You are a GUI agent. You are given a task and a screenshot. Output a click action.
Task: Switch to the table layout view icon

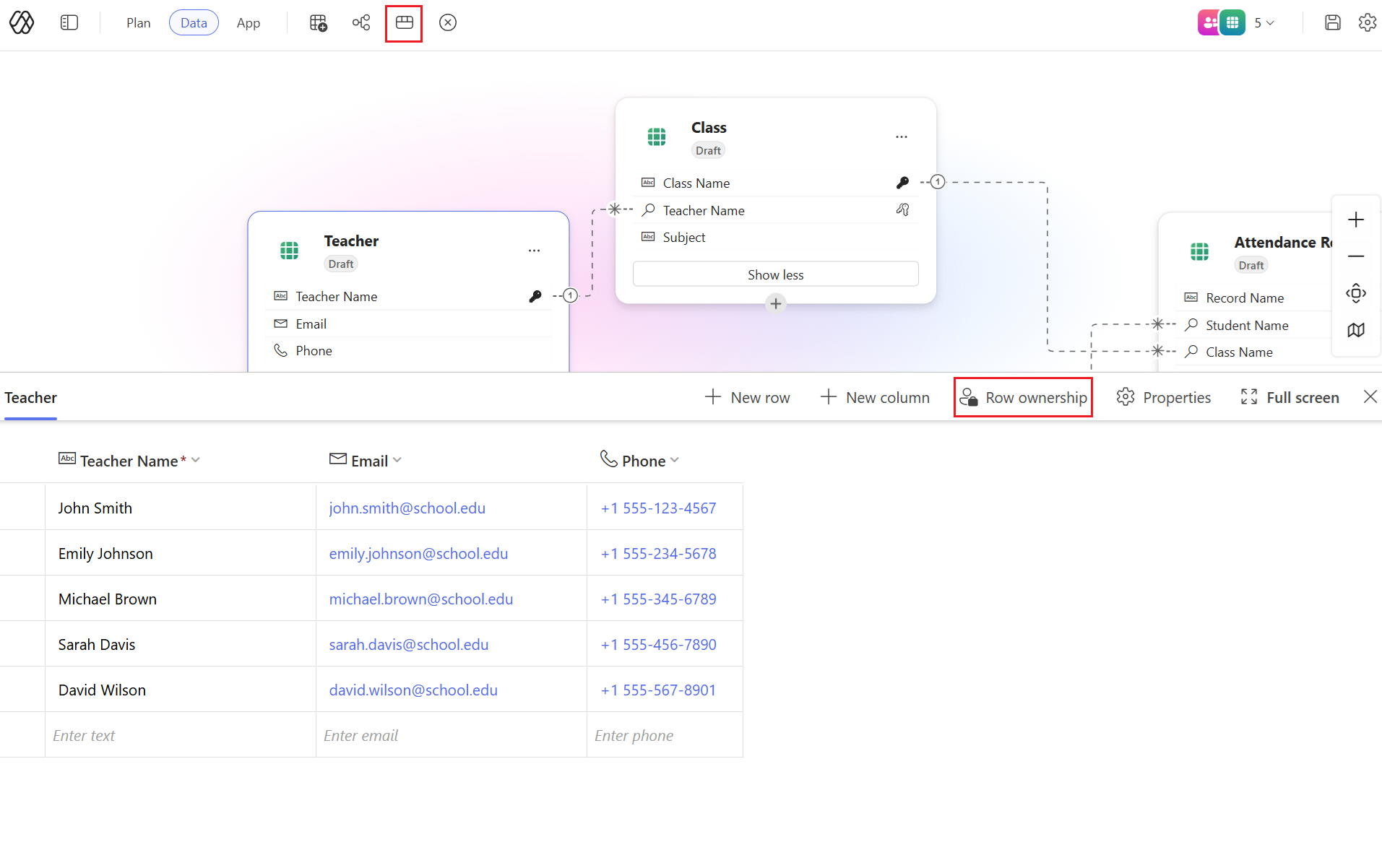click(x=403, y=22)
